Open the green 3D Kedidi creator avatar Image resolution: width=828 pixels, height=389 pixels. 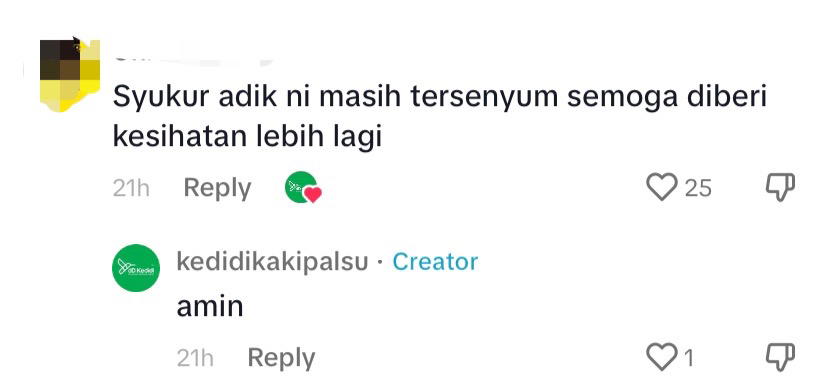point(136,268)
